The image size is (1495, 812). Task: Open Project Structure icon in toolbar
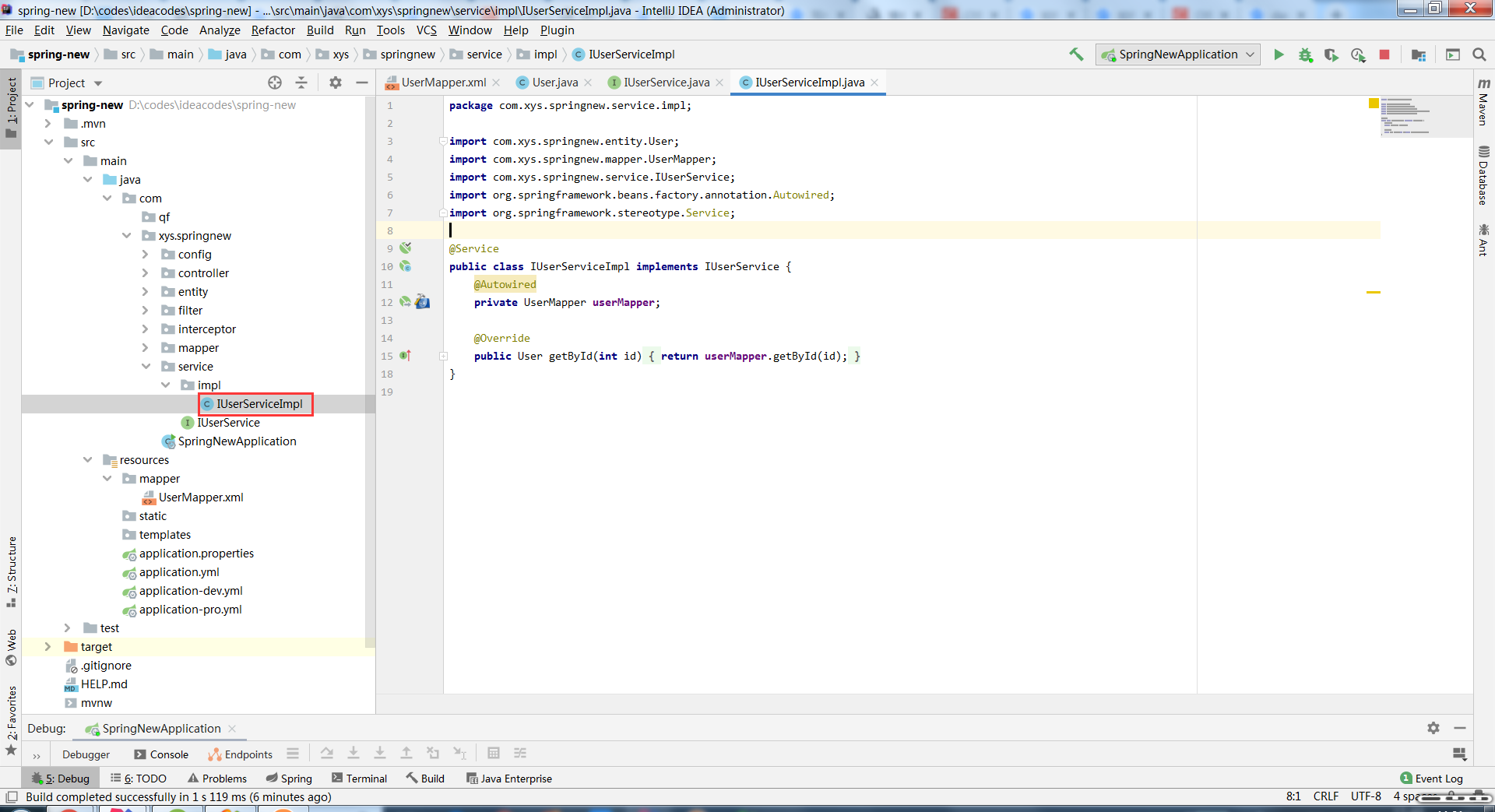(1418, 54)
